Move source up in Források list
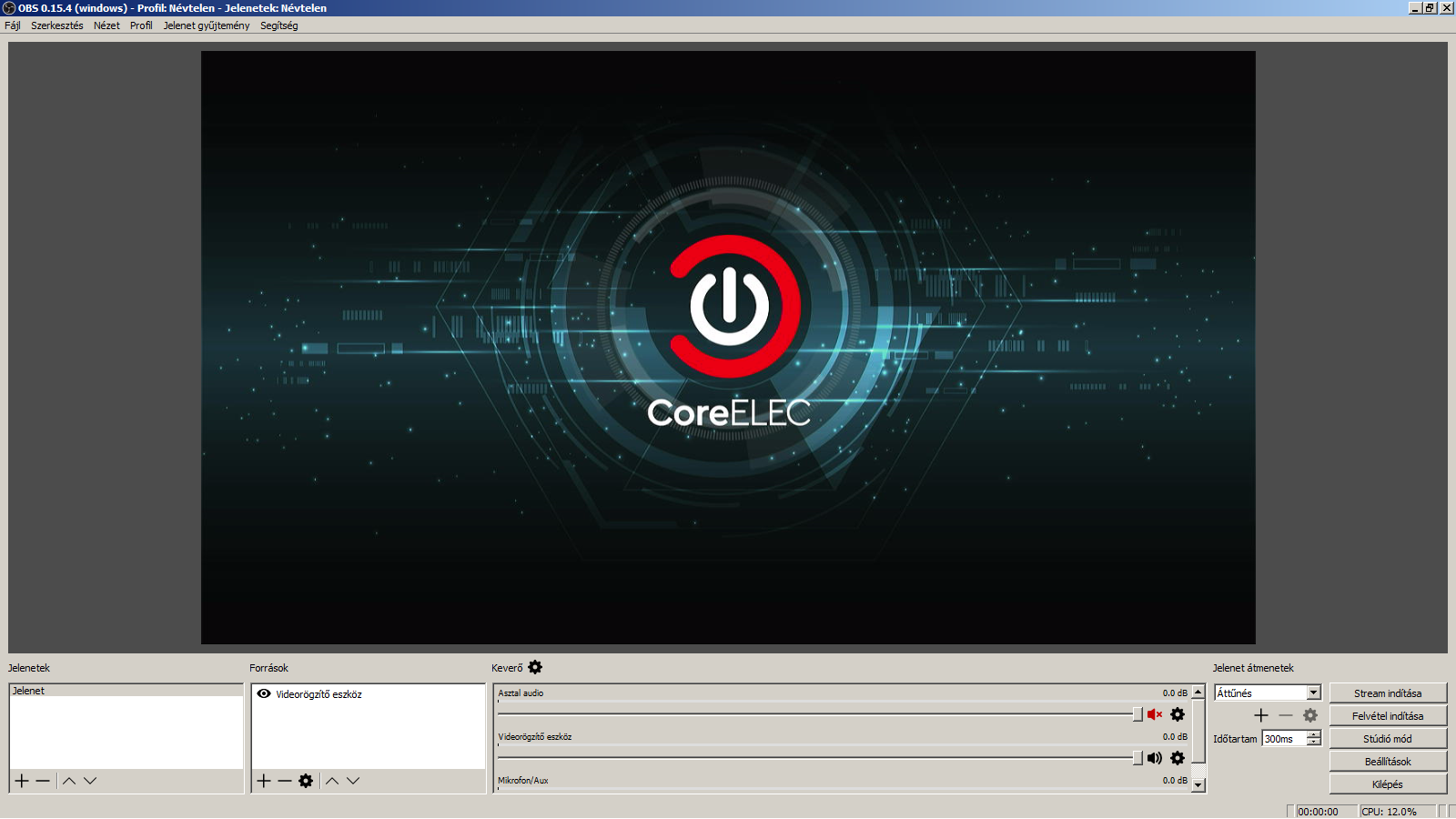The image size is (1456, 819). pos(332,781)
